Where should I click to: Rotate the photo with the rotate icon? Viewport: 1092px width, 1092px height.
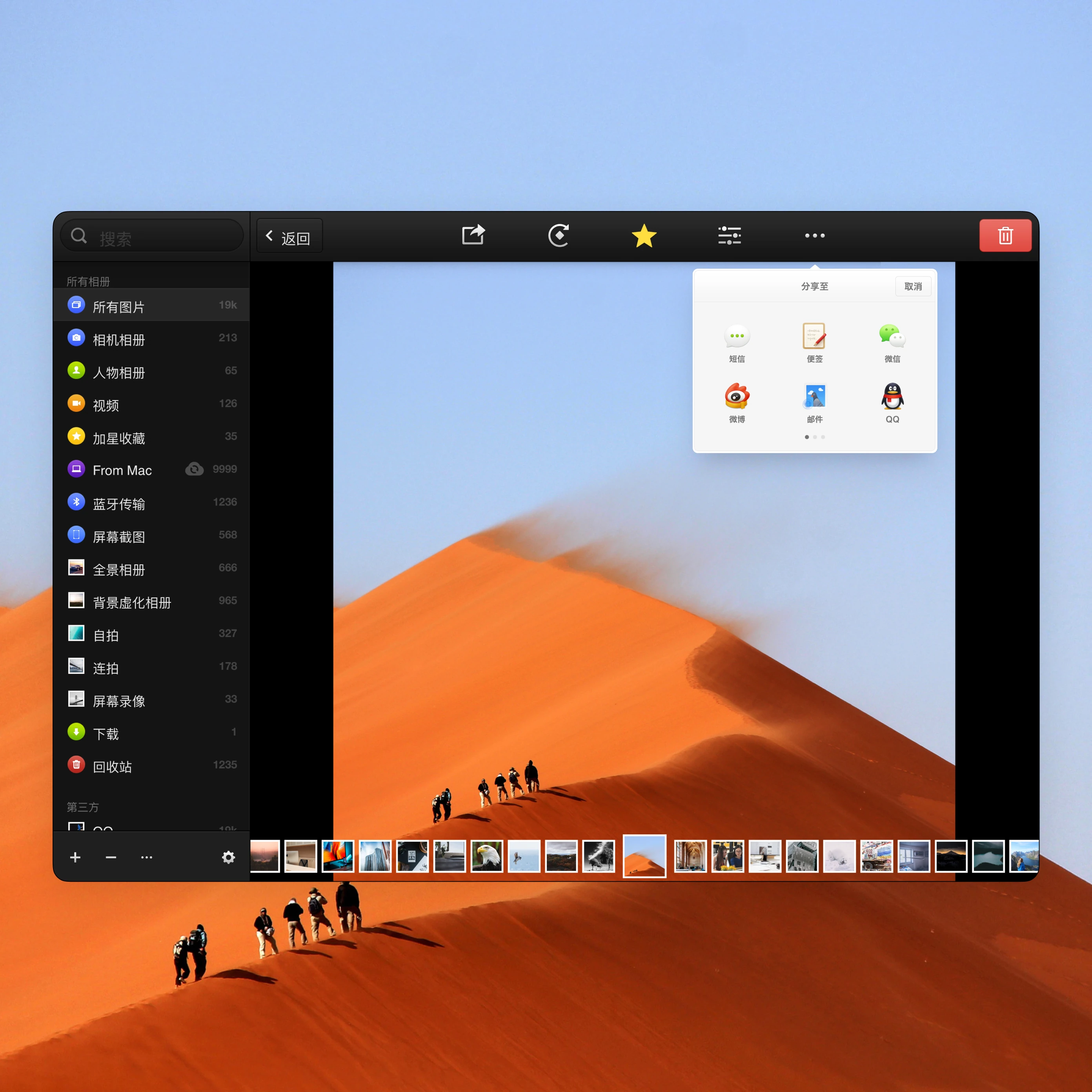point(559,235)
